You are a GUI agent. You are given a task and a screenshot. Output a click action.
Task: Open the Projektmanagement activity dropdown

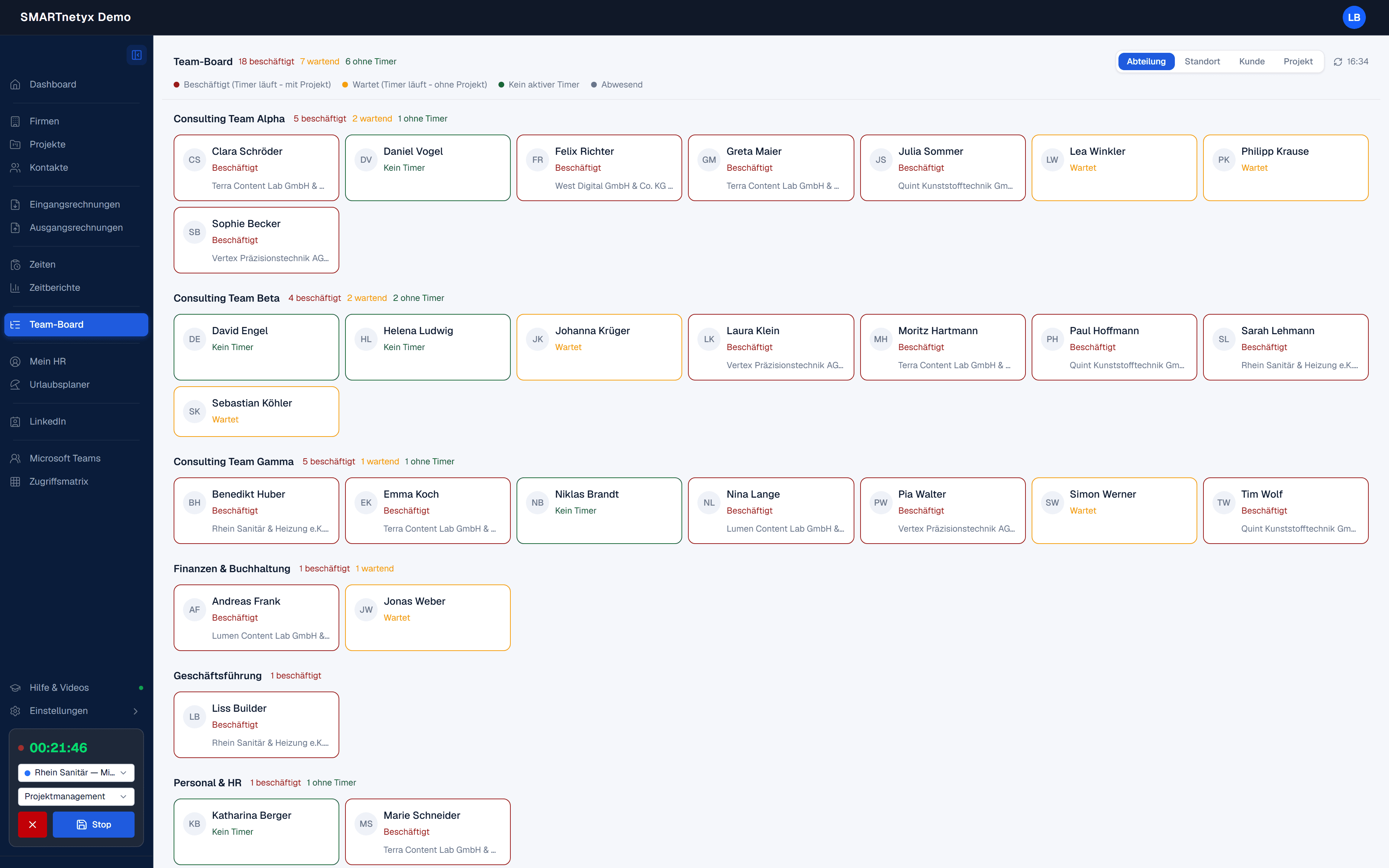click(x=76, y=796)
